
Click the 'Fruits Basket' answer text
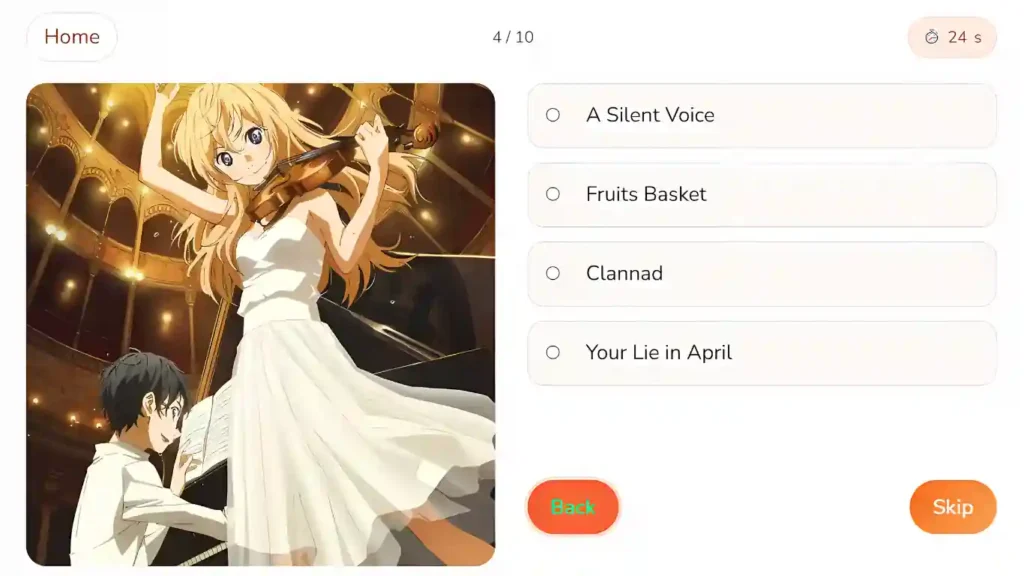[x=646, y=194]
